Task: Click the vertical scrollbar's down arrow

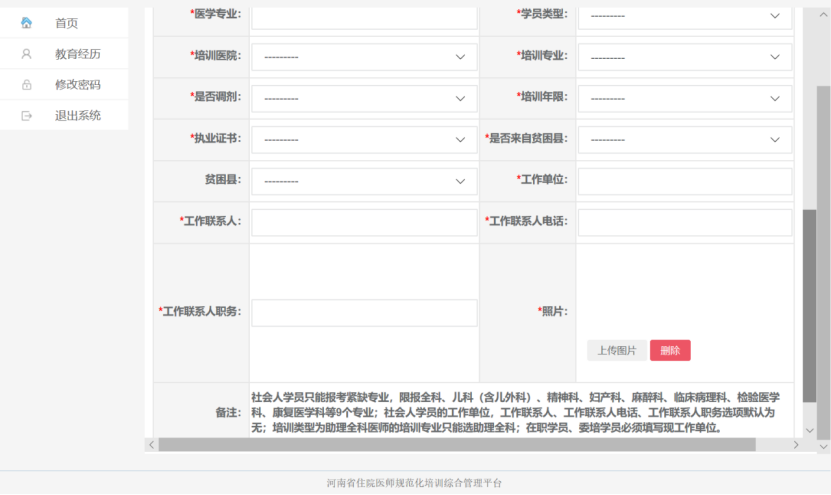Action: [x=823, y=447]
